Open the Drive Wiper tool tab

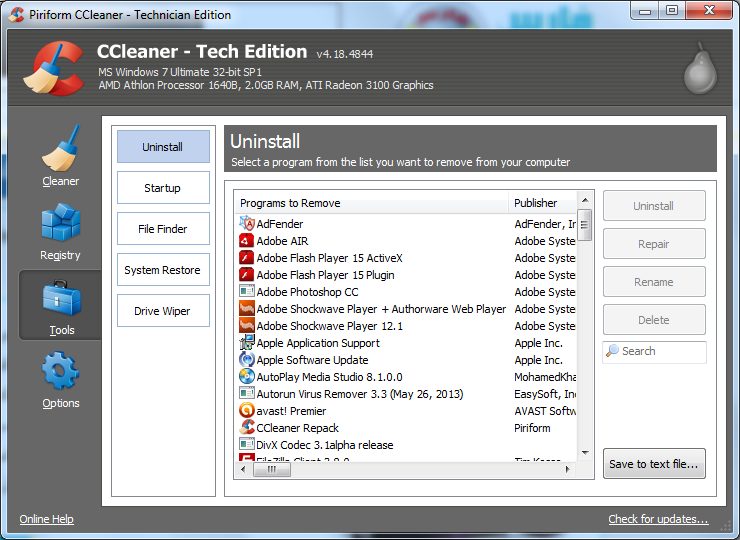(163, 311)
